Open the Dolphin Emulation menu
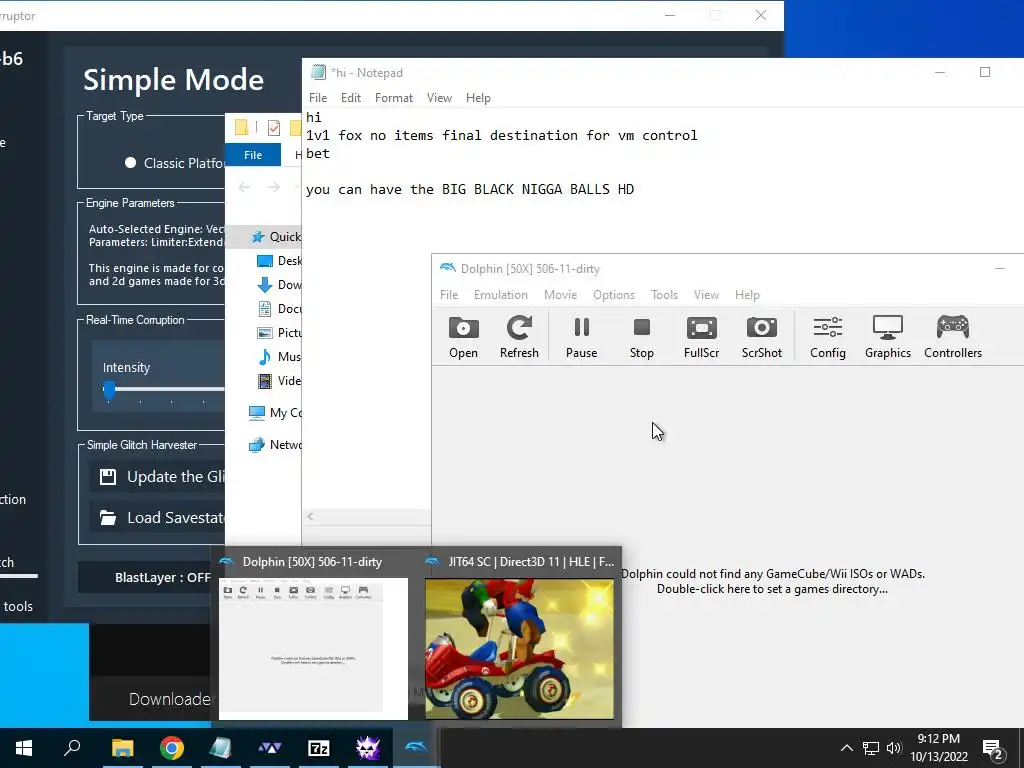The width and height of the screenshot is (1024, 768). [x=500, y=295]
